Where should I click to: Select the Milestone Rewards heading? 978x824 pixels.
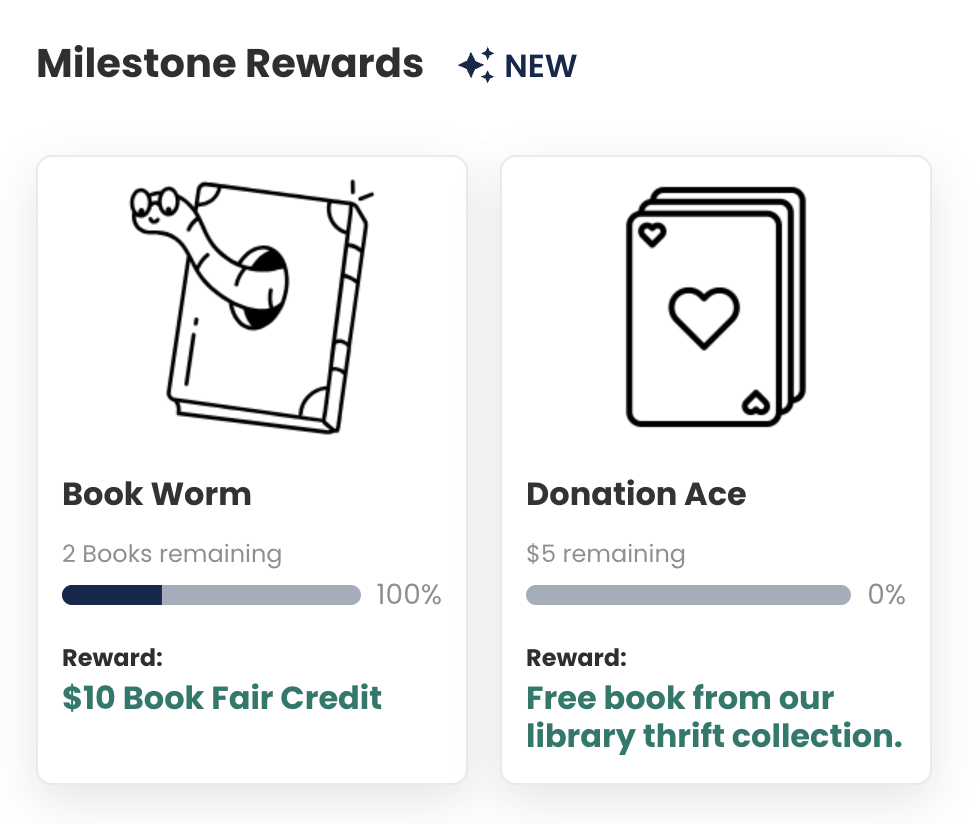point(230,64)
